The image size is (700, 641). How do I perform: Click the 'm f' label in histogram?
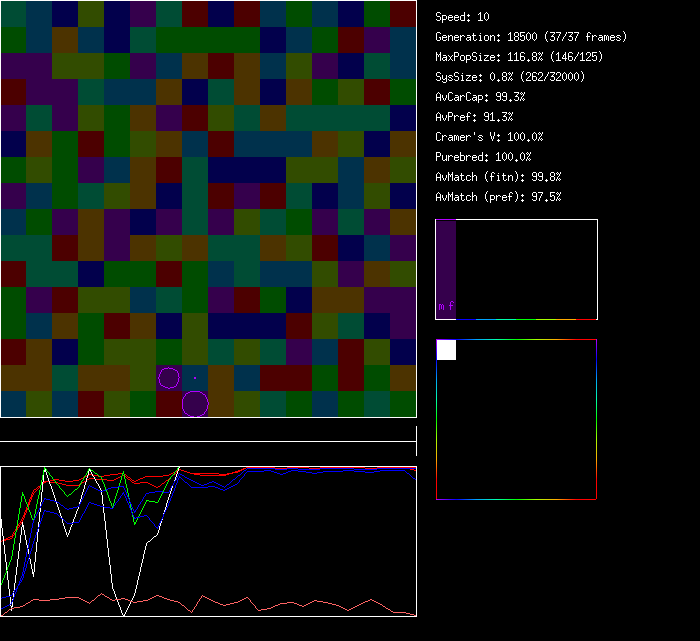[446, 307]
